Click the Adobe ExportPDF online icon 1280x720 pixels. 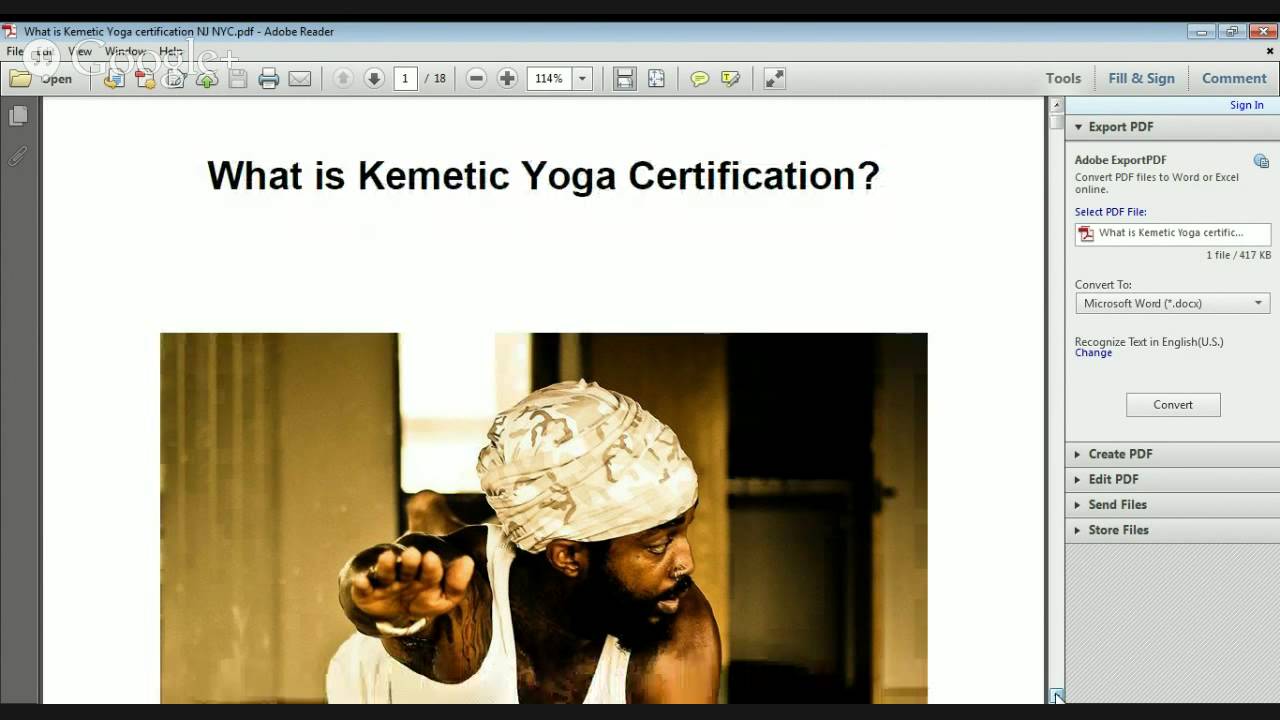[x=1261, y=161]
